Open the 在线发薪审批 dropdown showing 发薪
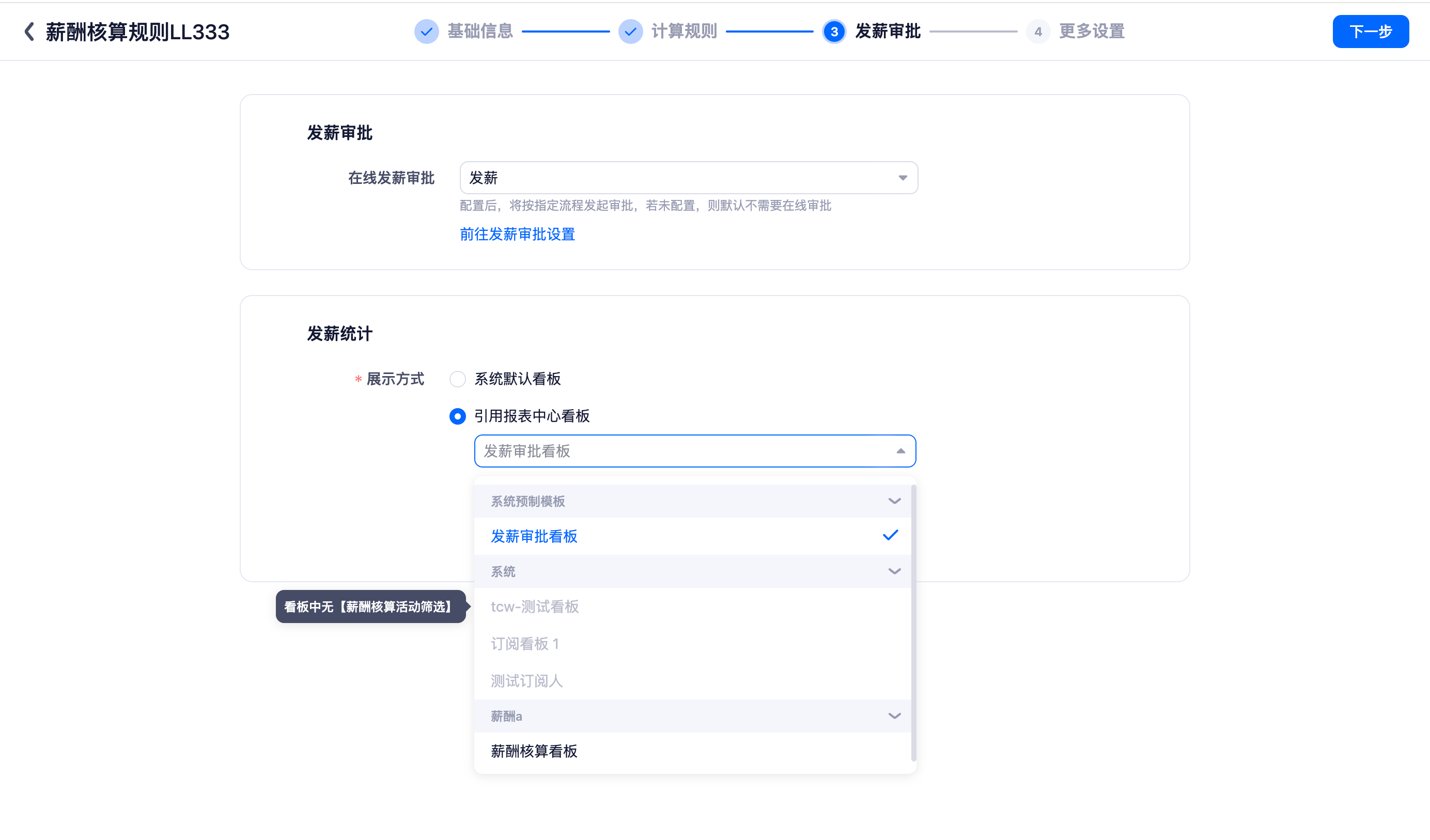The height and width of the screenshot is (840, 1430). coord(688,178)
